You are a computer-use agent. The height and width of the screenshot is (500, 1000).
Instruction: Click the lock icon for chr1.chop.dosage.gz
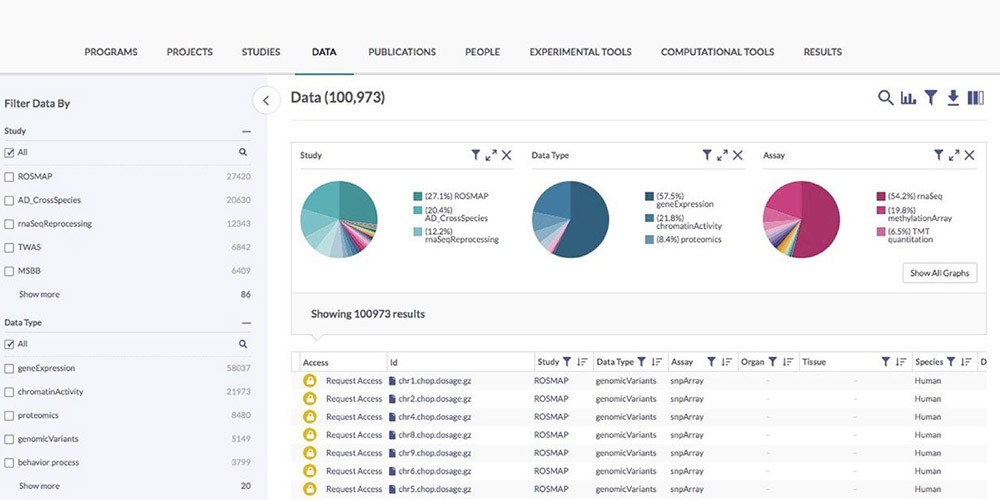coord(310,381)
